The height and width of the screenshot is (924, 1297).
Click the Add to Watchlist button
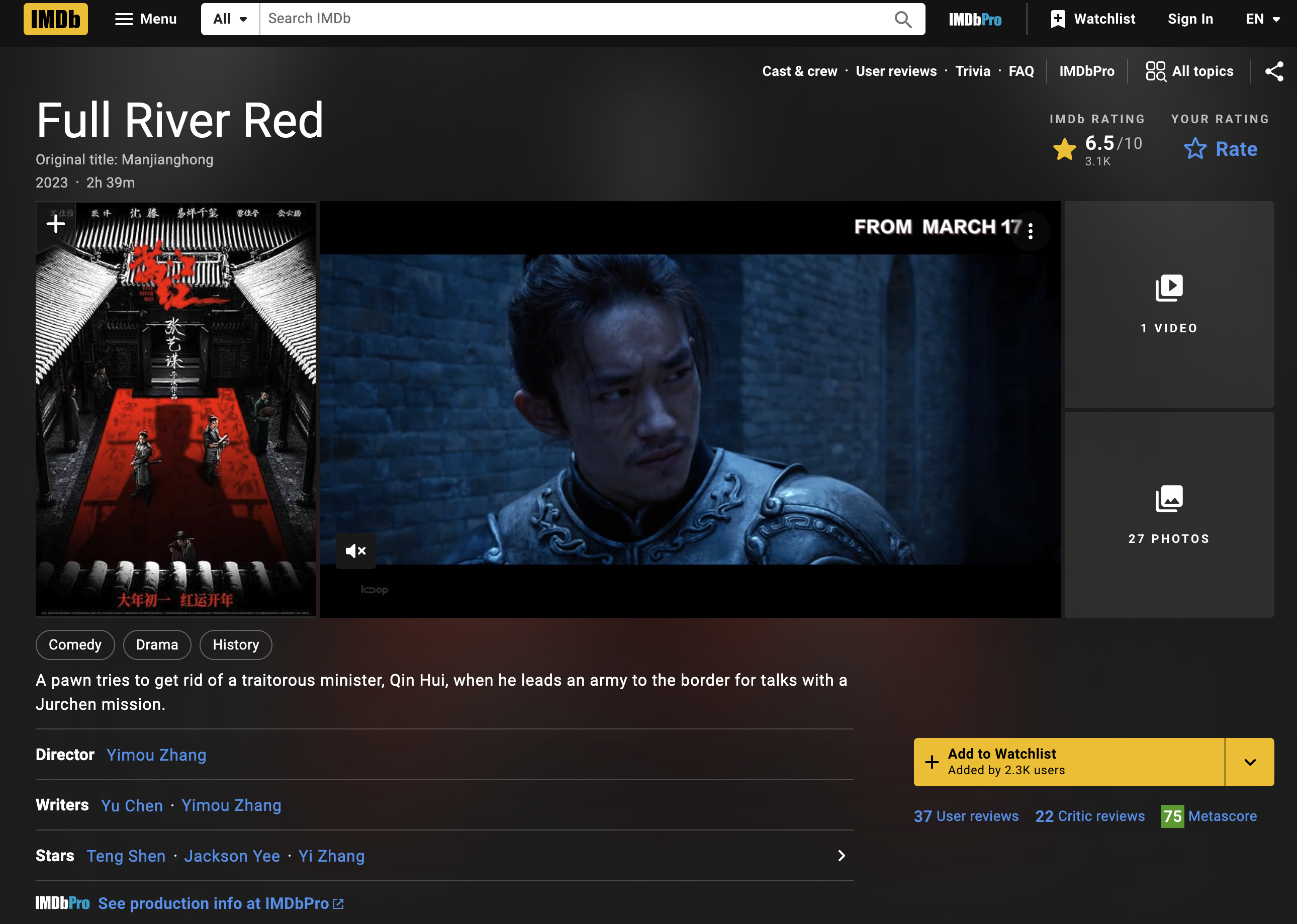click(1069, 762)
